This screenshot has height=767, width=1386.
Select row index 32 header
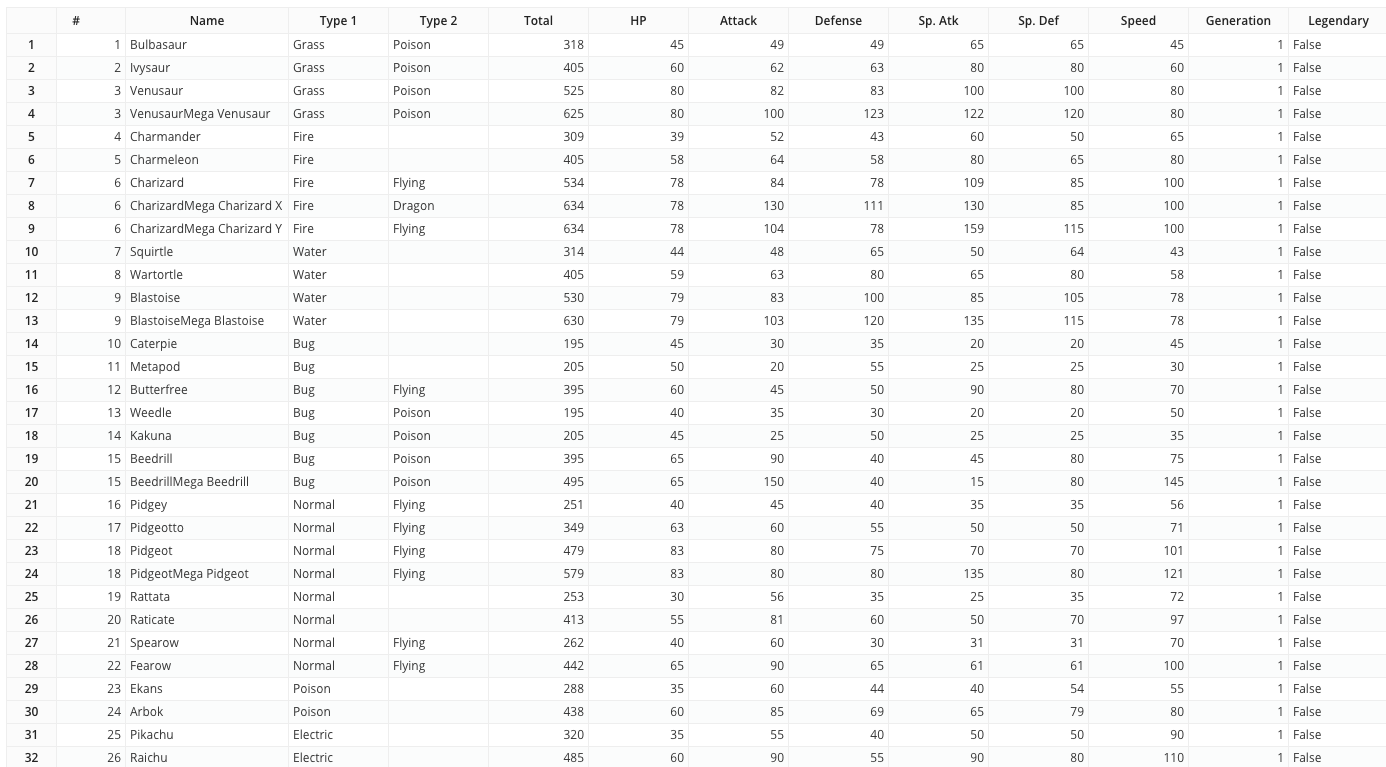point(32,758)
